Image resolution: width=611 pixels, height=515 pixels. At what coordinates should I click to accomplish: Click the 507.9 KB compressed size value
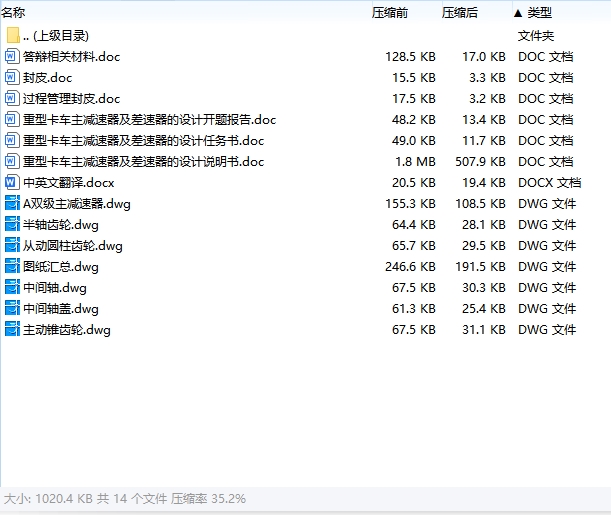click(x=480, y=162)
